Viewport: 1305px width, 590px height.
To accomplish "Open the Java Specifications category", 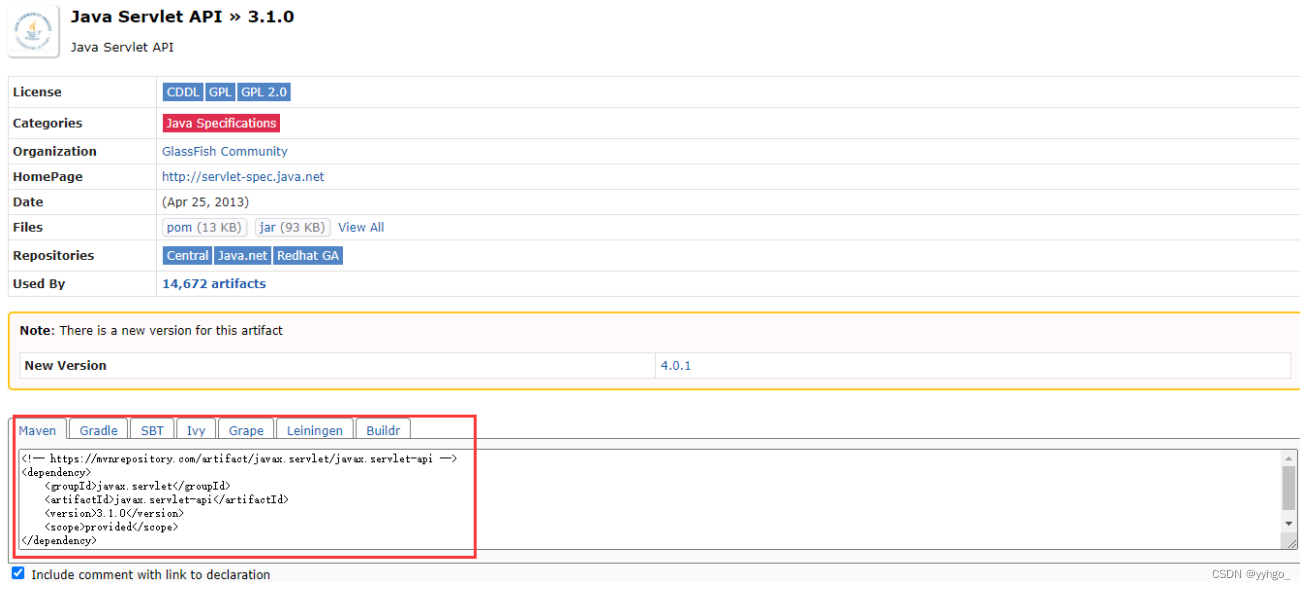I will pyautogui.click(x=221, y=123).
